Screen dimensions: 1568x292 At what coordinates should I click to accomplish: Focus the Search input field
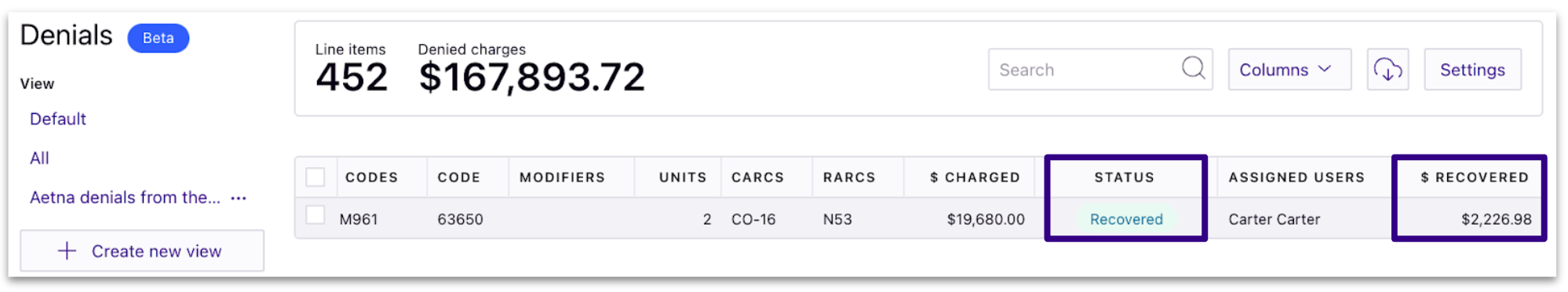[1100, 69]
